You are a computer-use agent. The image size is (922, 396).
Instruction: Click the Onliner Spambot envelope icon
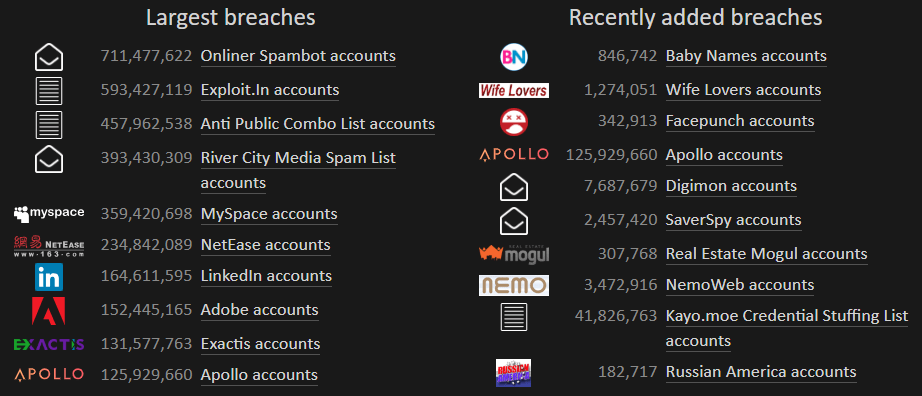(49, 57)
